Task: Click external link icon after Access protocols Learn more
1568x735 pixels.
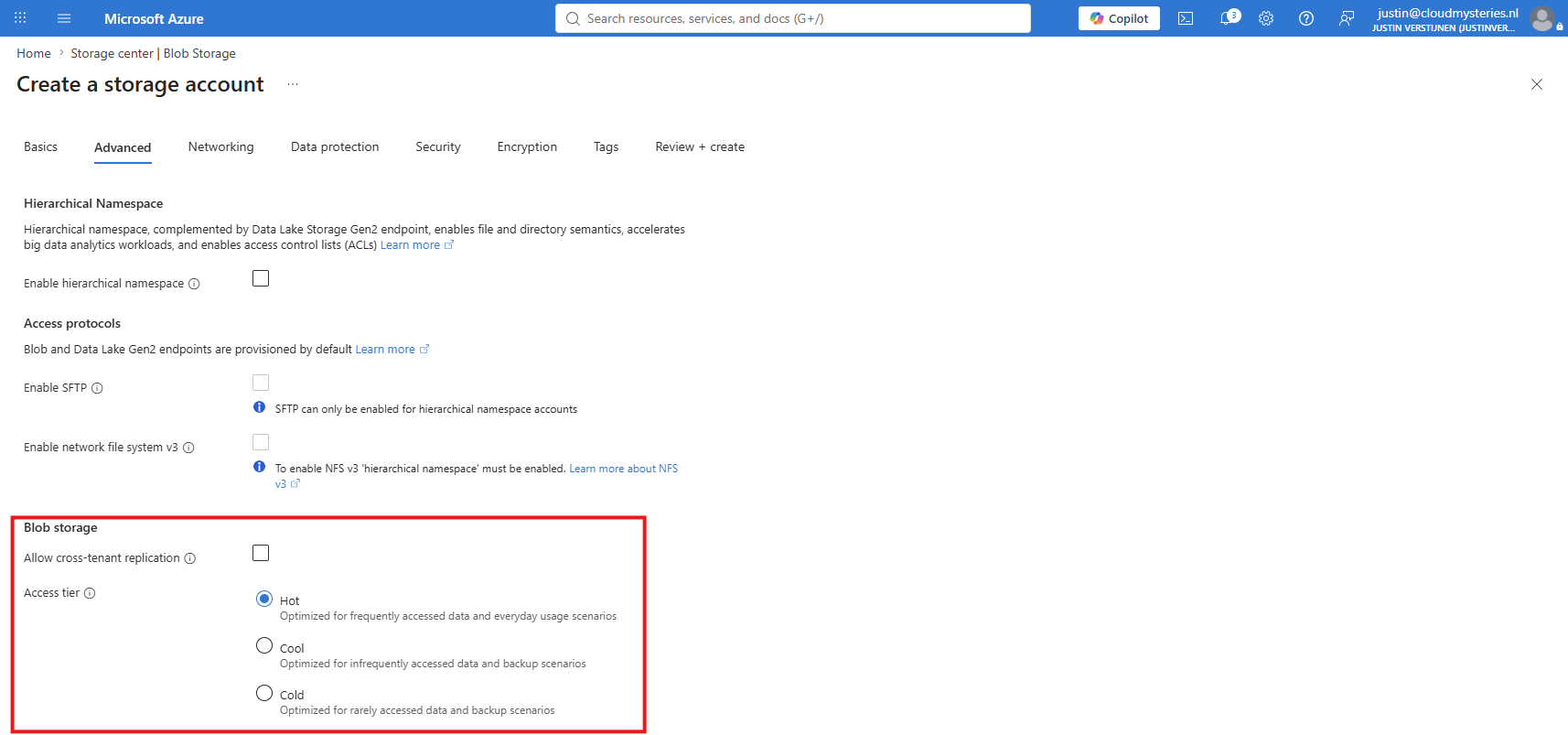Action: pyautogui.click(x=424, y=350)
